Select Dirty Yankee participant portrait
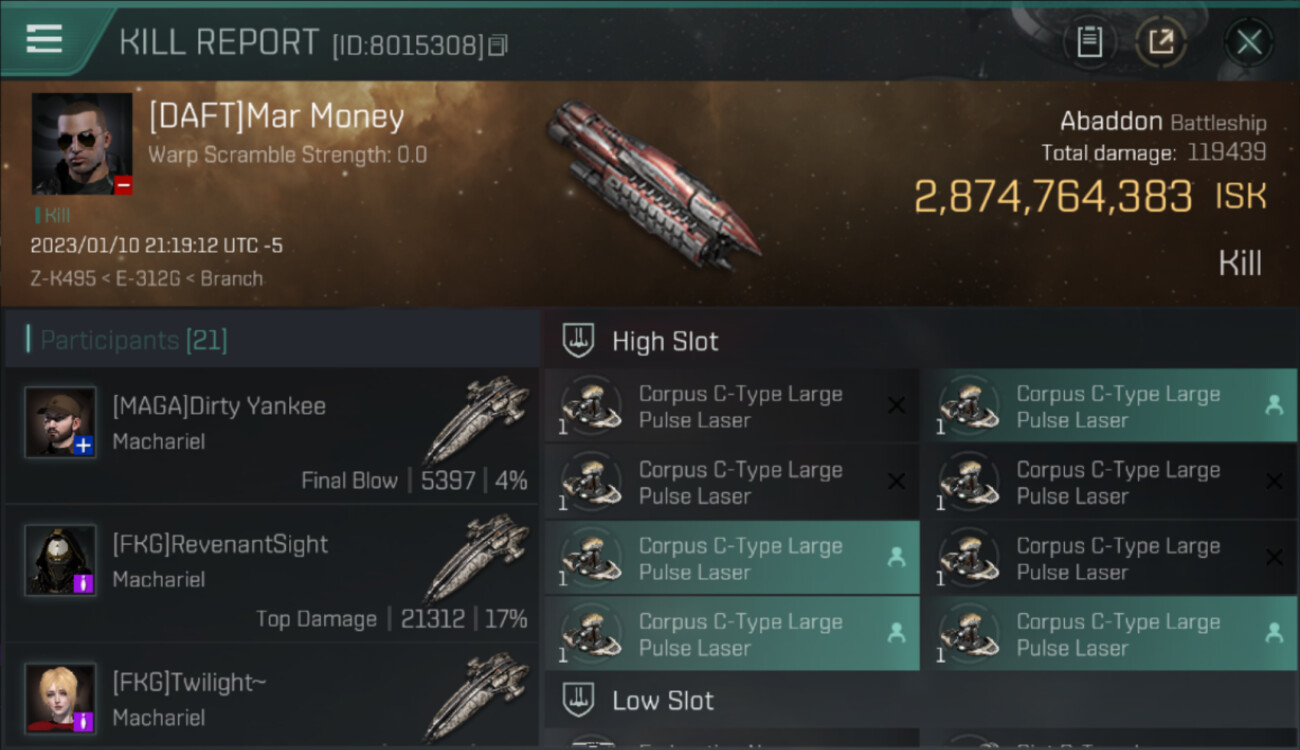Viewport: 1300px width, 750px height. click(x=60, y=422)
